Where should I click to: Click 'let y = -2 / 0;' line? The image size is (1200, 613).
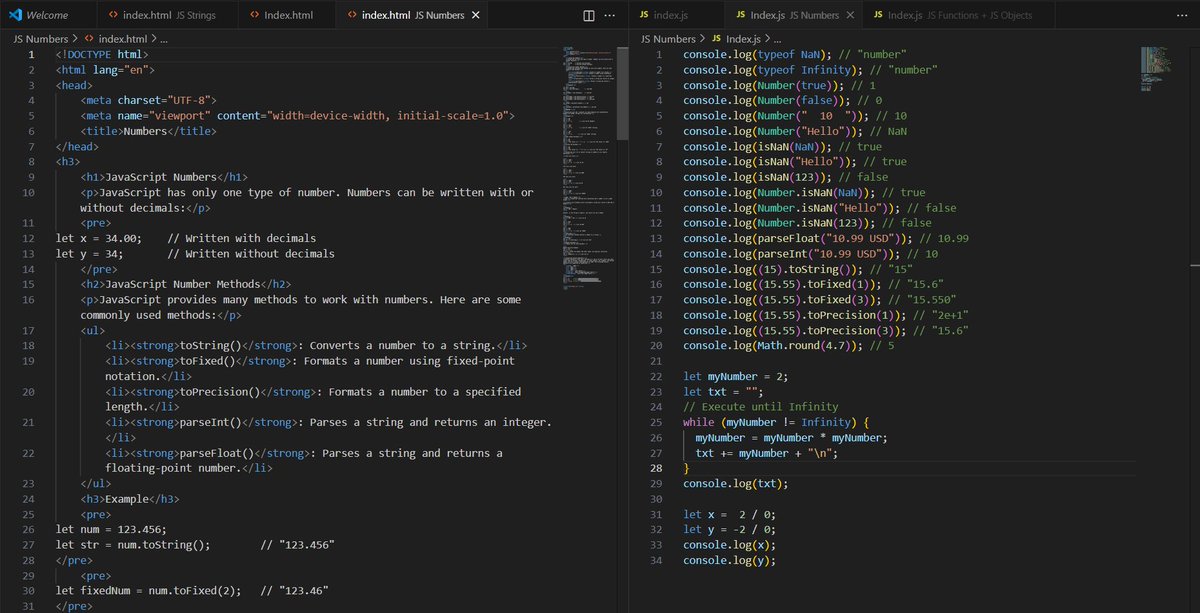728,529
